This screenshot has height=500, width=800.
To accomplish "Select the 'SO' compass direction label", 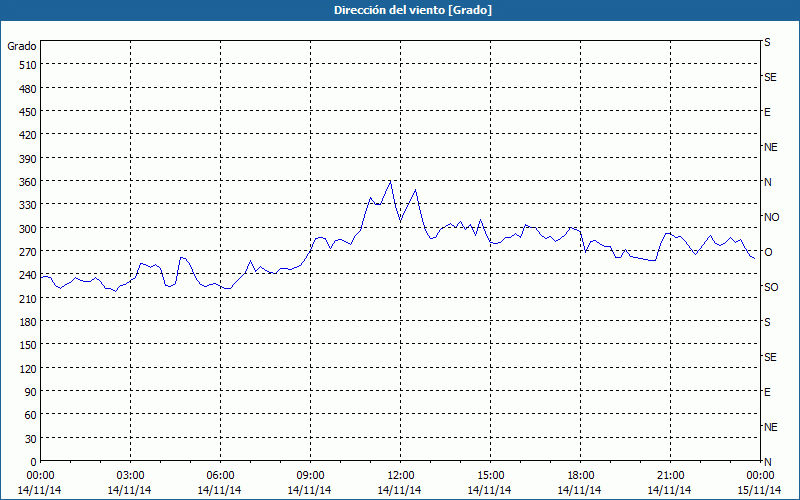I will pyautogui.click(x=771, y=287).
